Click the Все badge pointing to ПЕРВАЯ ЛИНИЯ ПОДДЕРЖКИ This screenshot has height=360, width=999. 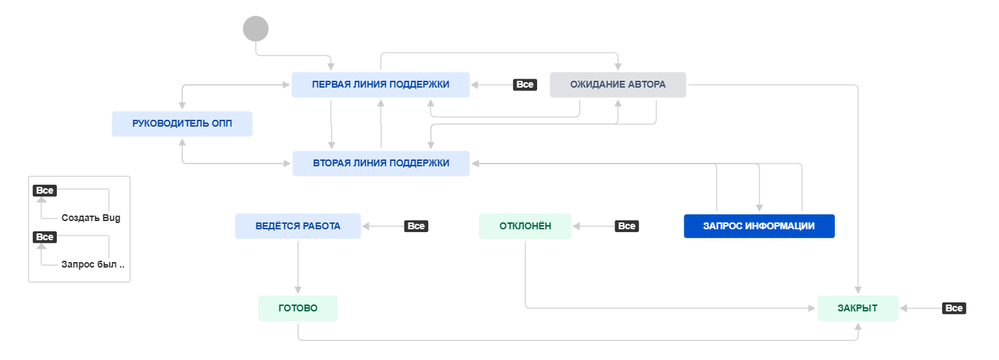[524, 85]
